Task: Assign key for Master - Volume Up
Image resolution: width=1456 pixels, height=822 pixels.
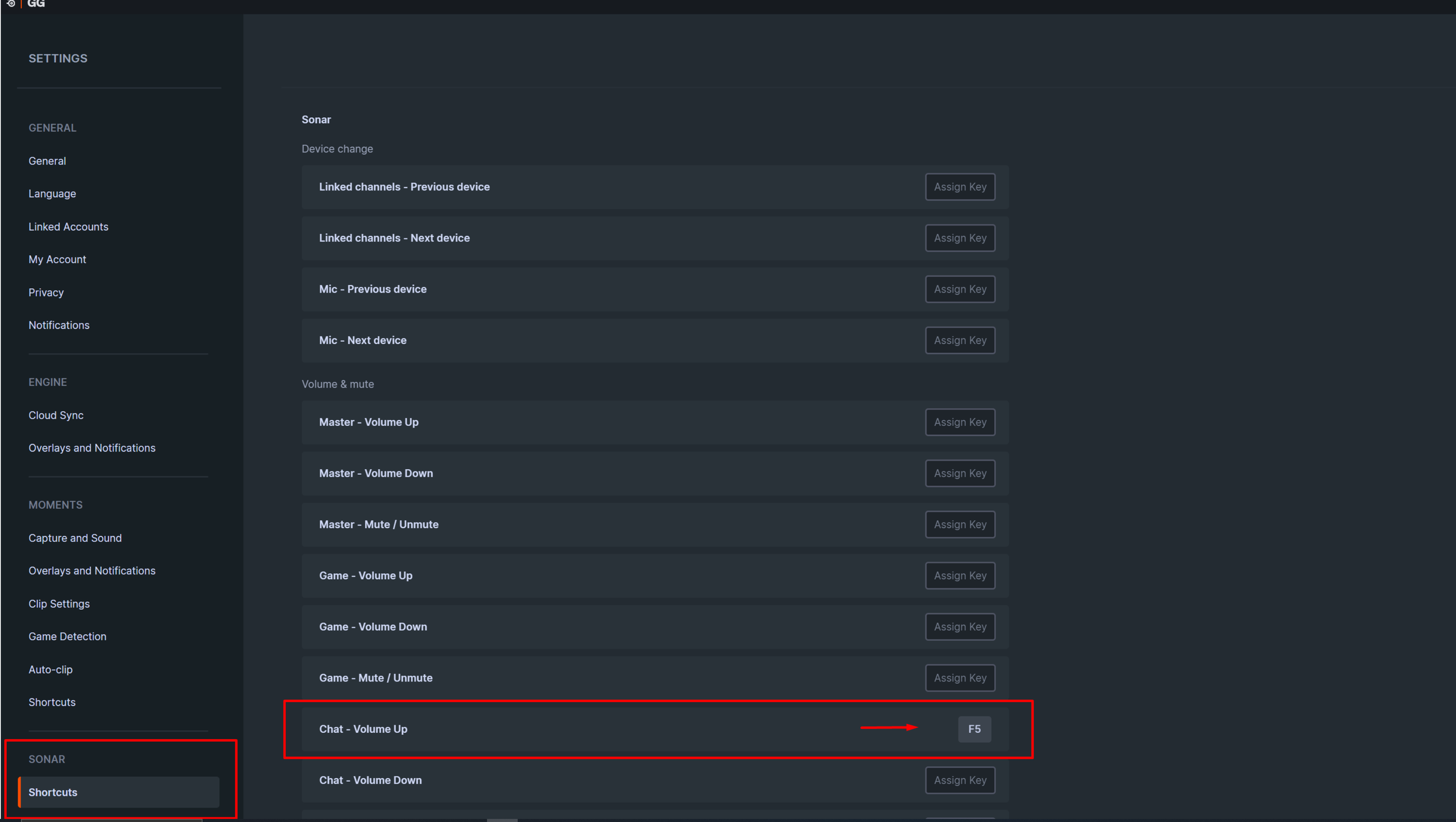Action: [x=960, y=422]
